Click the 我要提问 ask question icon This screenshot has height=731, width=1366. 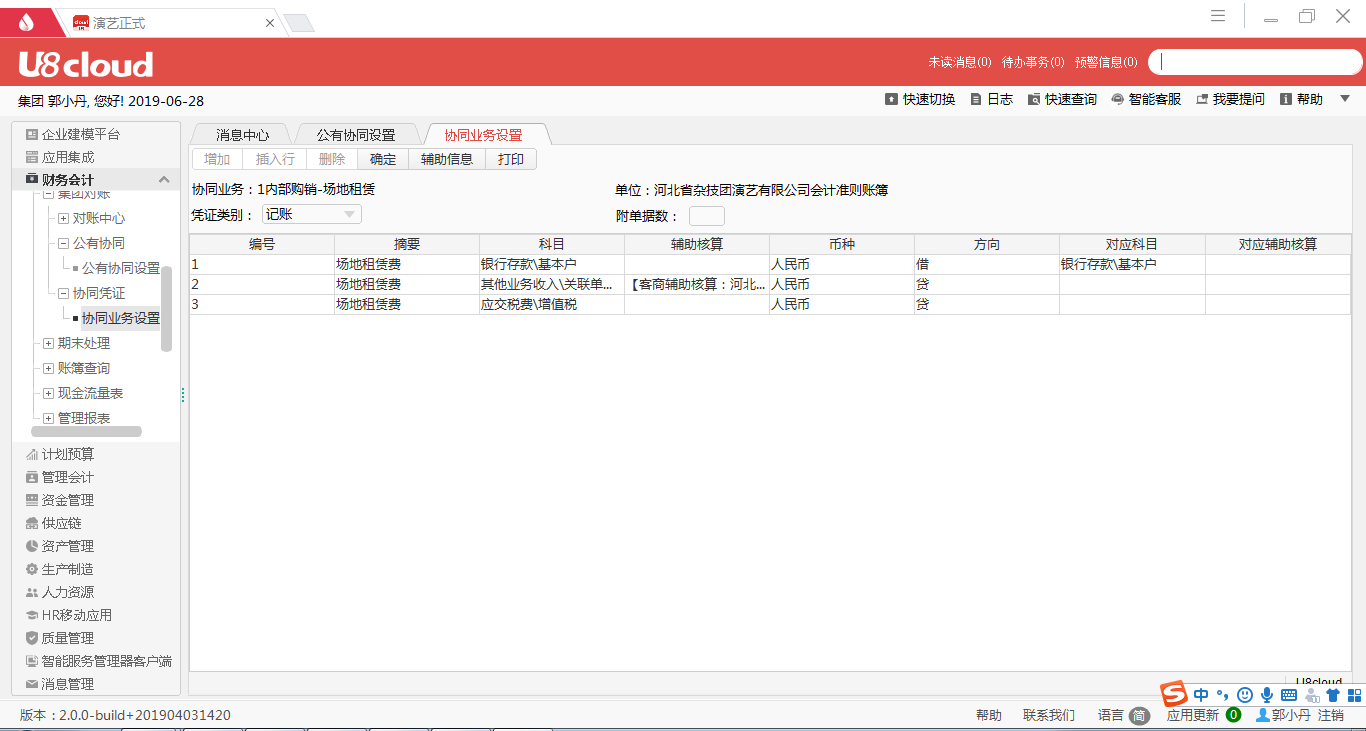[x=1202, y=100]
